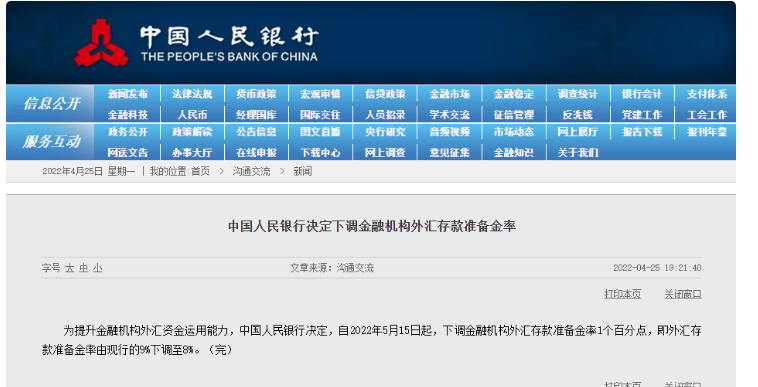
Task: Click 网送文告 menu item
Action: tap(128, 153)
